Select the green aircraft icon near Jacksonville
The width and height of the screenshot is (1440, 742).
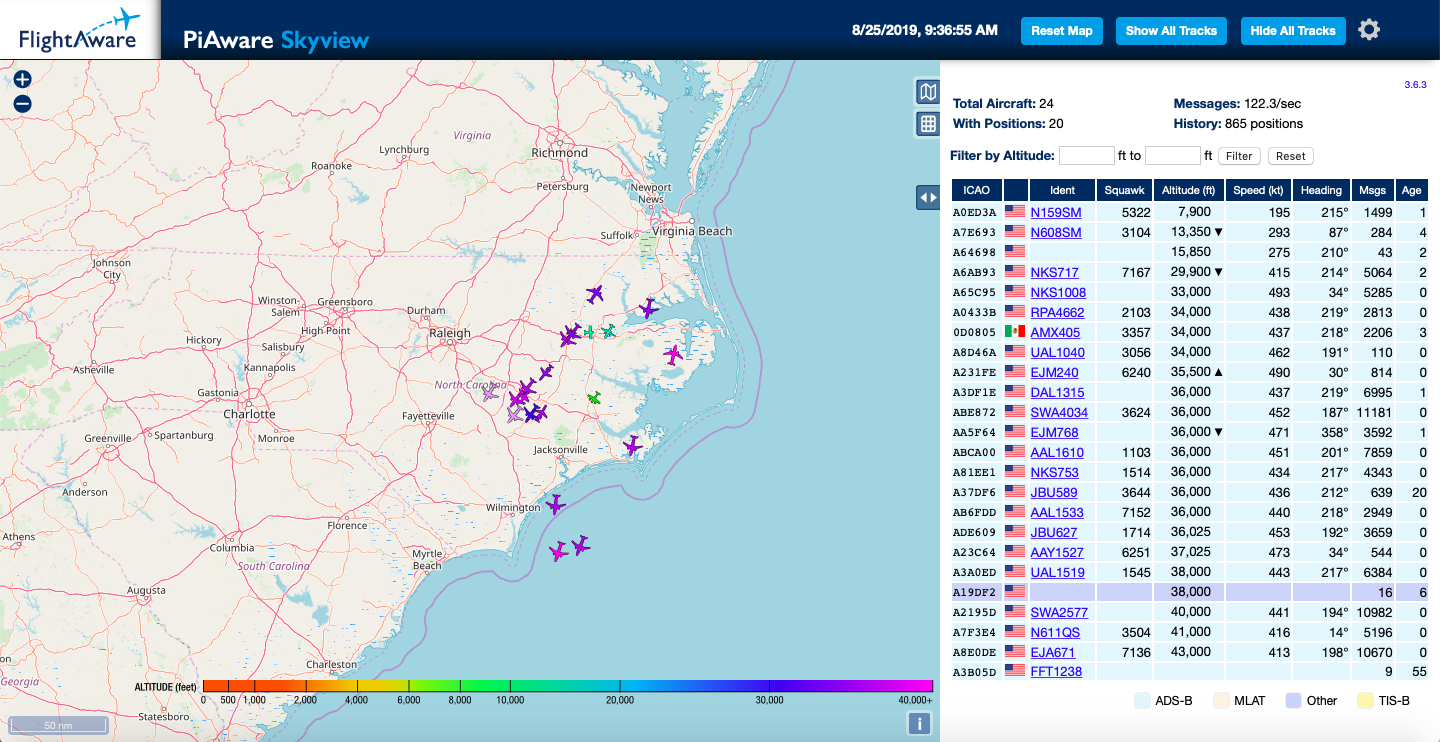[595, 398]
